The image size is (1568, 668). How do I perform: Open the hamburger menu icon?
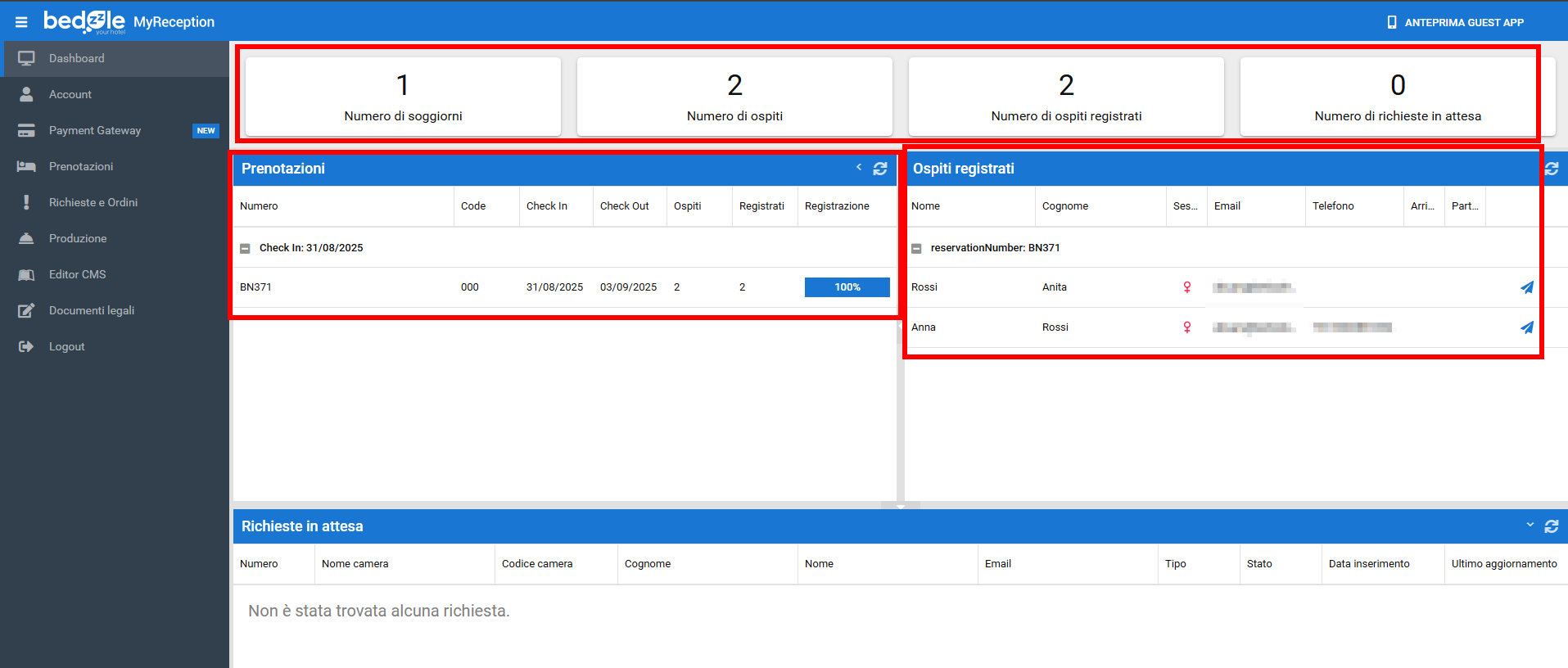coord(21,22)
